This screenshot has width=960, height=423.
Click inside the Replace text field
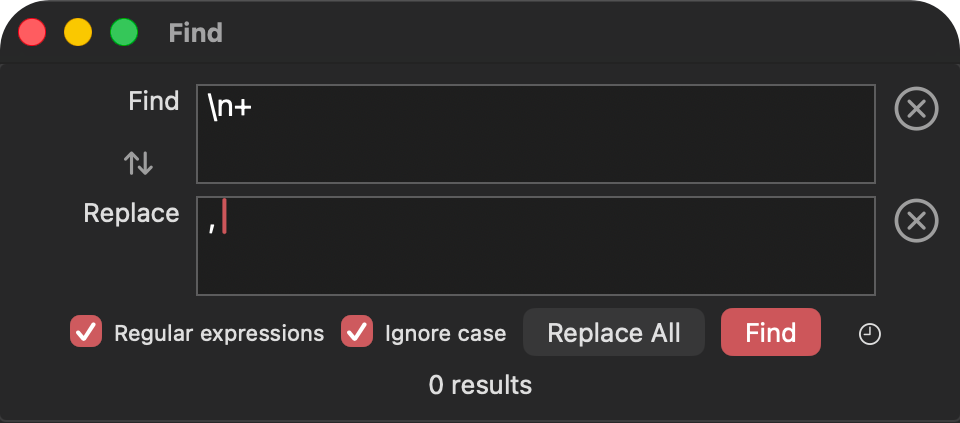[x=535, y=246]
